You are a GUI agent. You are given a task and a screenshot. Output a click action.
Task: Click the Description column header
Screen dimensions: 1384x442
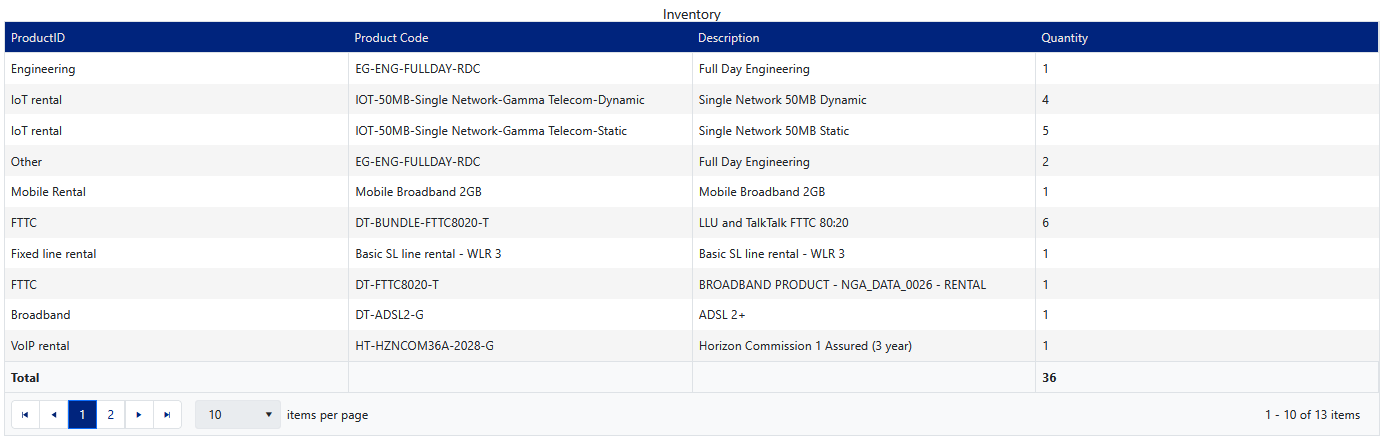tap(728, 38)
